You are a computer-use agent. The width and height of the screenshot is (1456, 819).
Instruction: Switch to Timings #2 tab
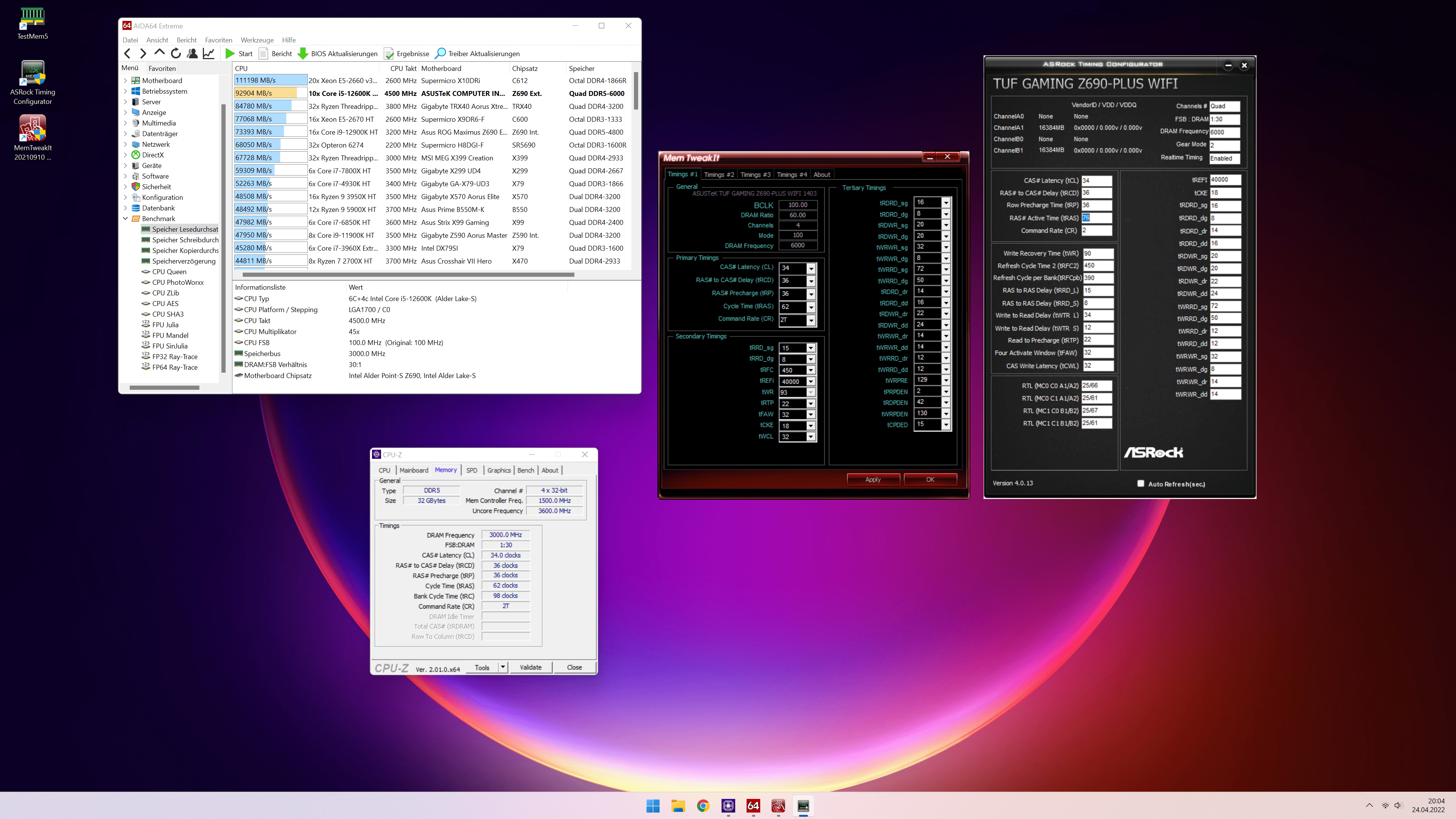tap(719, 175)
